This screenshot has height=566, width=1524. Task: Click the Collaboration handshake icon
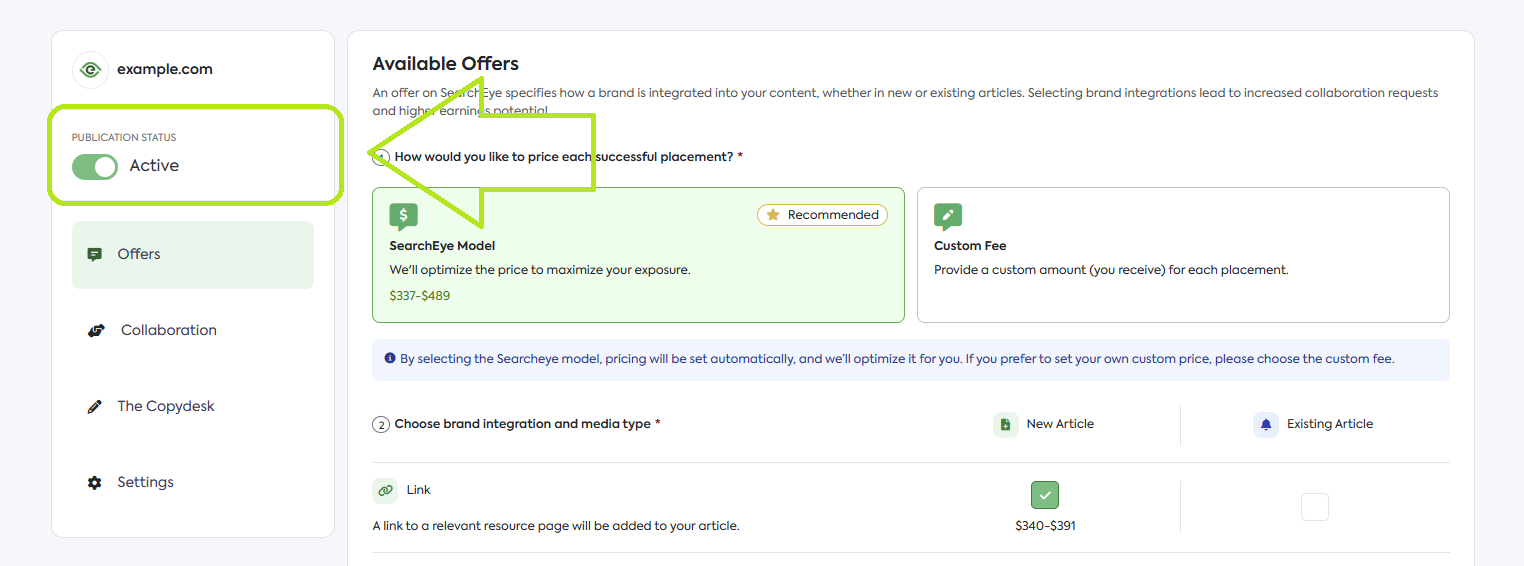(96, 330)
